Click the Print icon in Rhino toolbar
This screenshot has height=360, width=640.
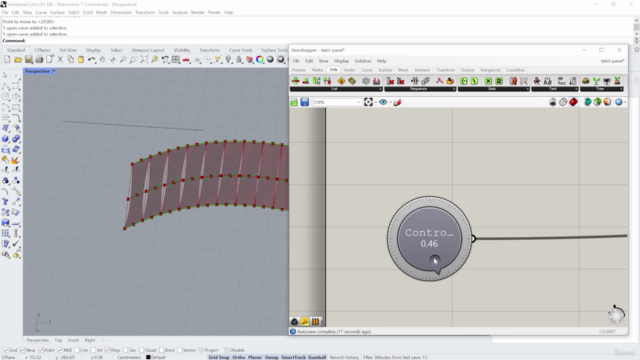pos(39,60)
